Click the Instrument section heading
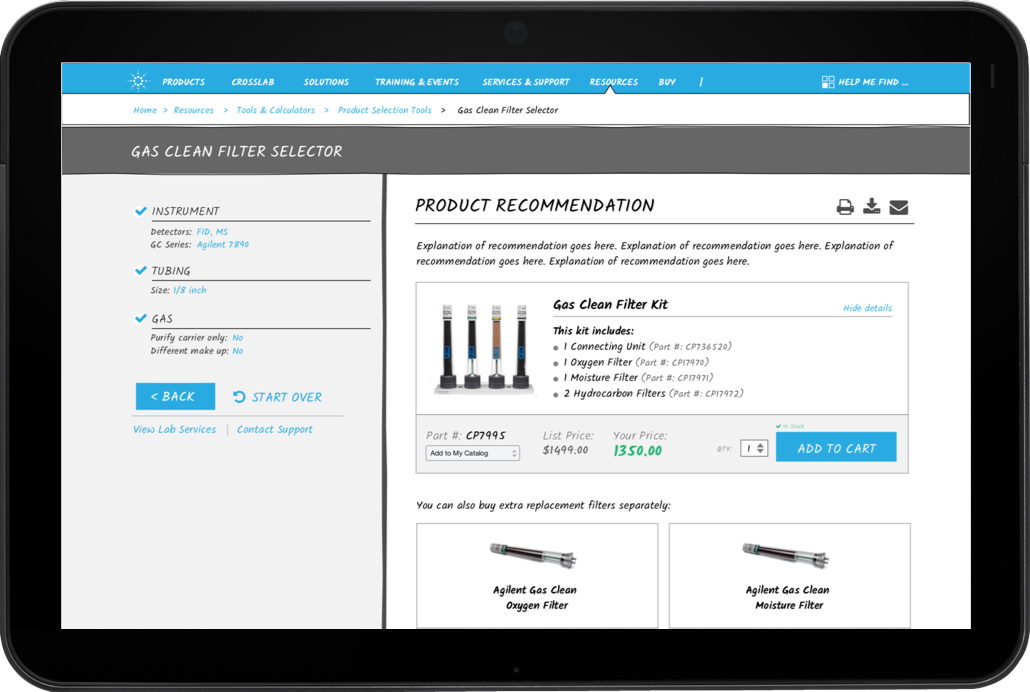The width and height of the screenshot is (1030, 692). click(185, 211)
